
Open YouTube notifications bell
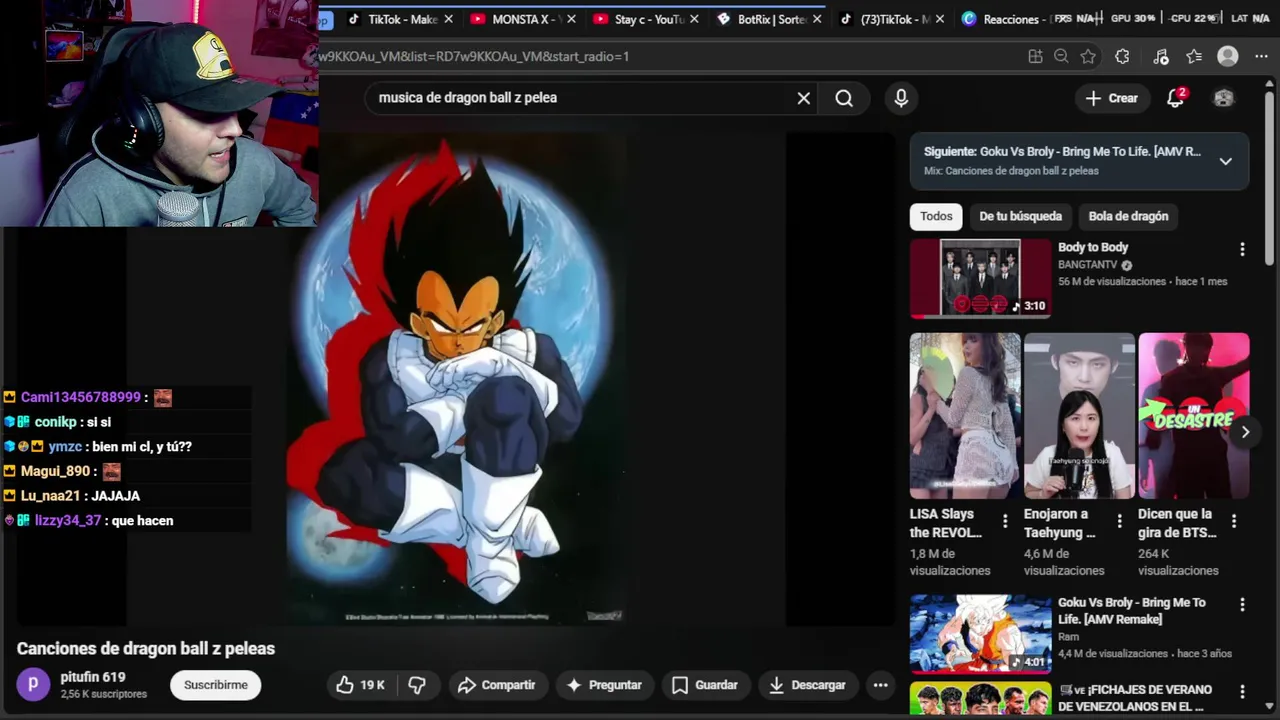tap(1176, 98)
